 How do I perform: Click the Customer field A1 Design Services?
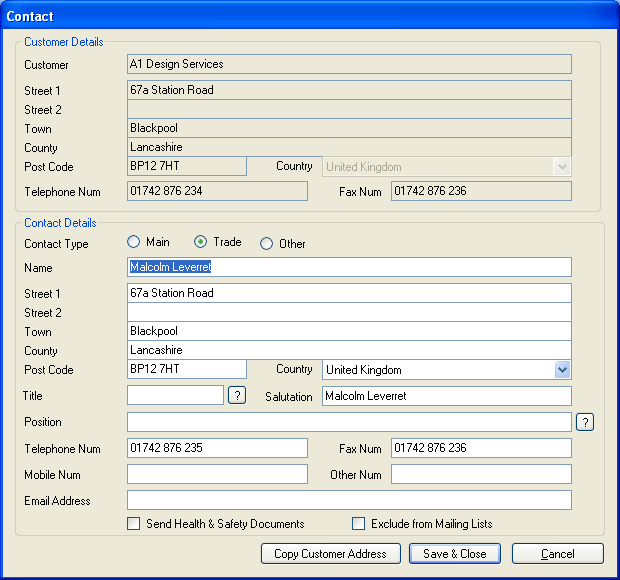(349, 64)
